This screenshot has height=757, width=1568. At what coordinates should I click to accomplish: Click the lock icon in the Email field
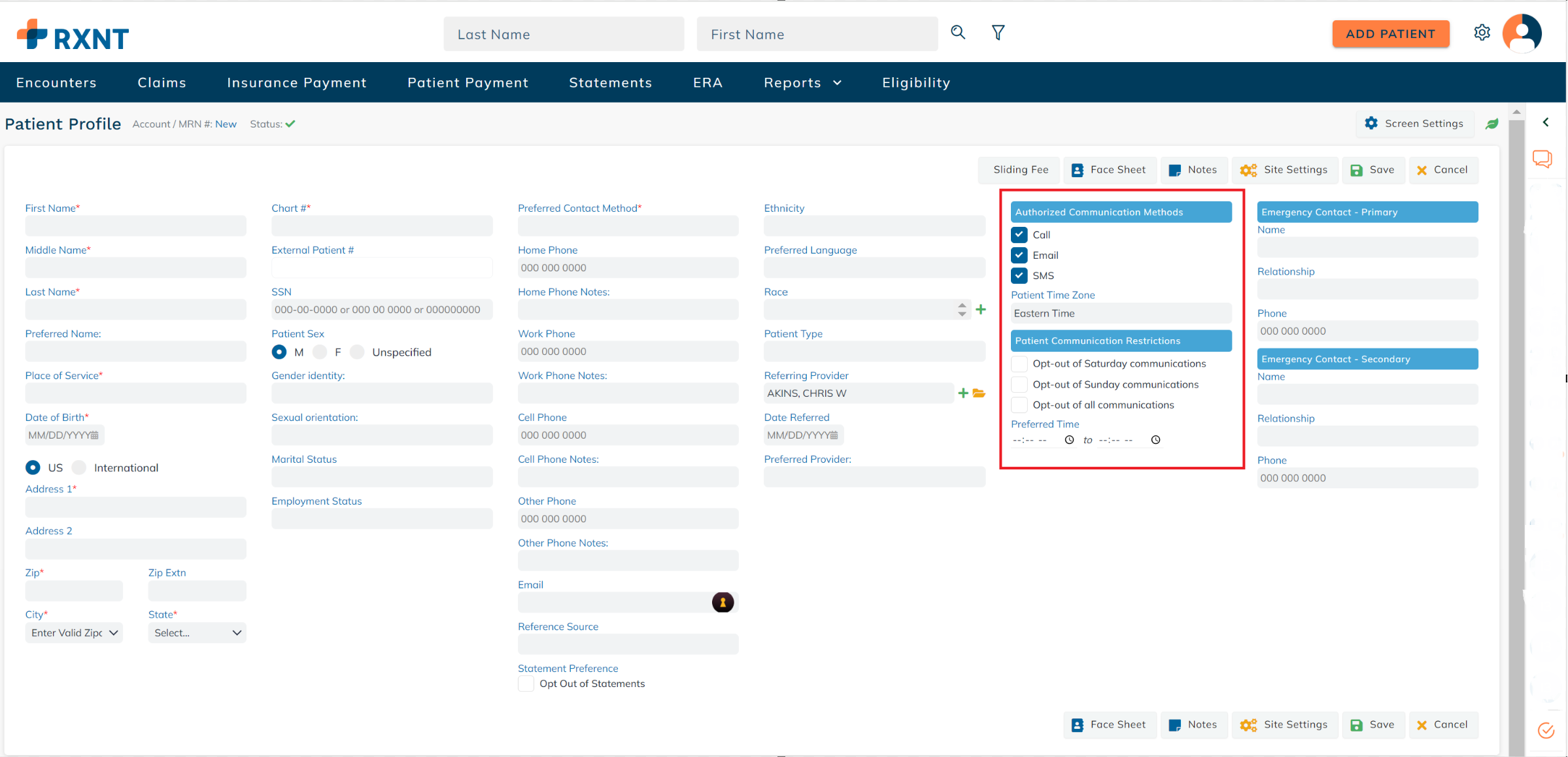723,602
